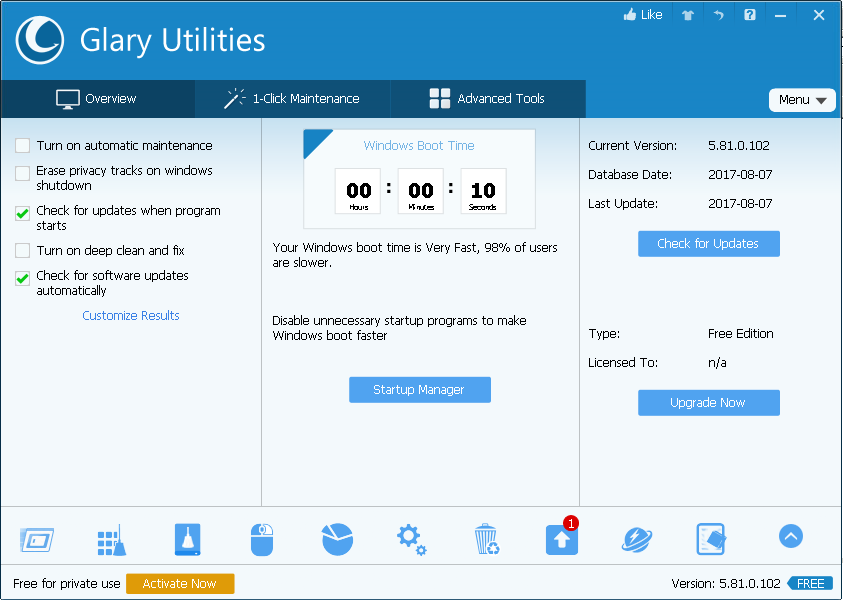Click the Seconds counter in Windows Boot Time
This screenshot has height=601, width=843.
pyautogui.click(x=482, y=191)
